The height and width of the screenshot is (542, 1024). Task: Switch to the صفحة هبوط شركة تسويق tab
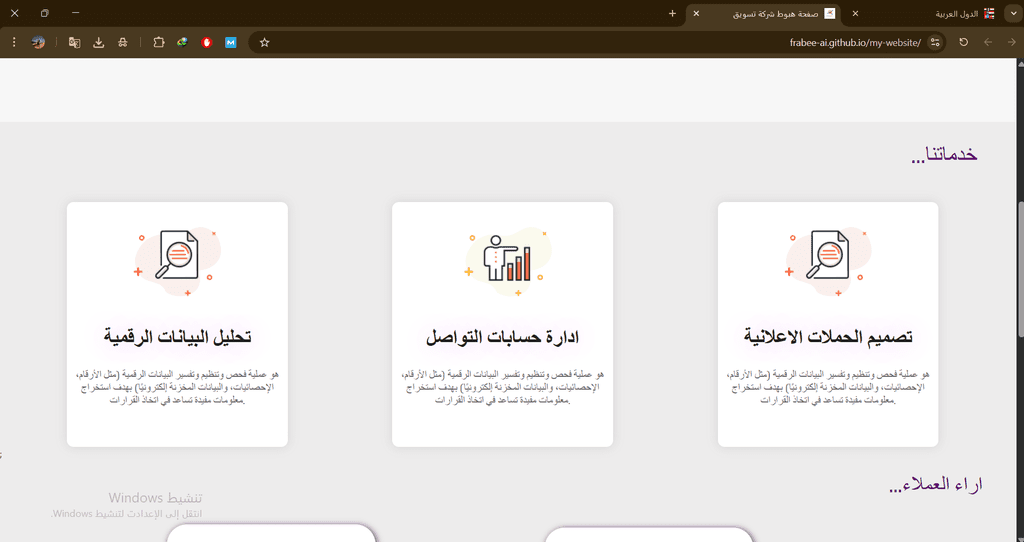[x=763, y=14]
